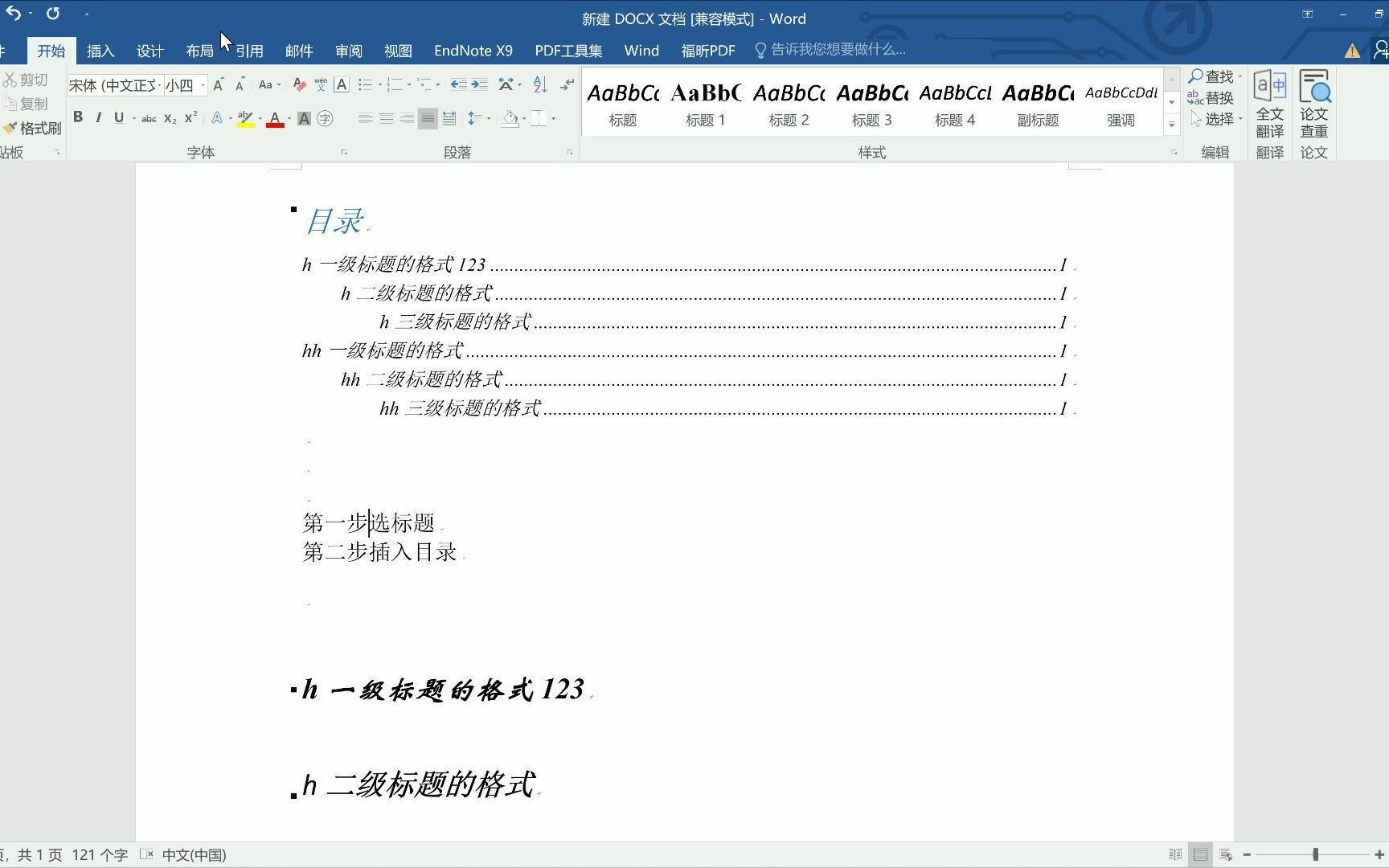Click the Replace (替换) command

point(1211,98)
